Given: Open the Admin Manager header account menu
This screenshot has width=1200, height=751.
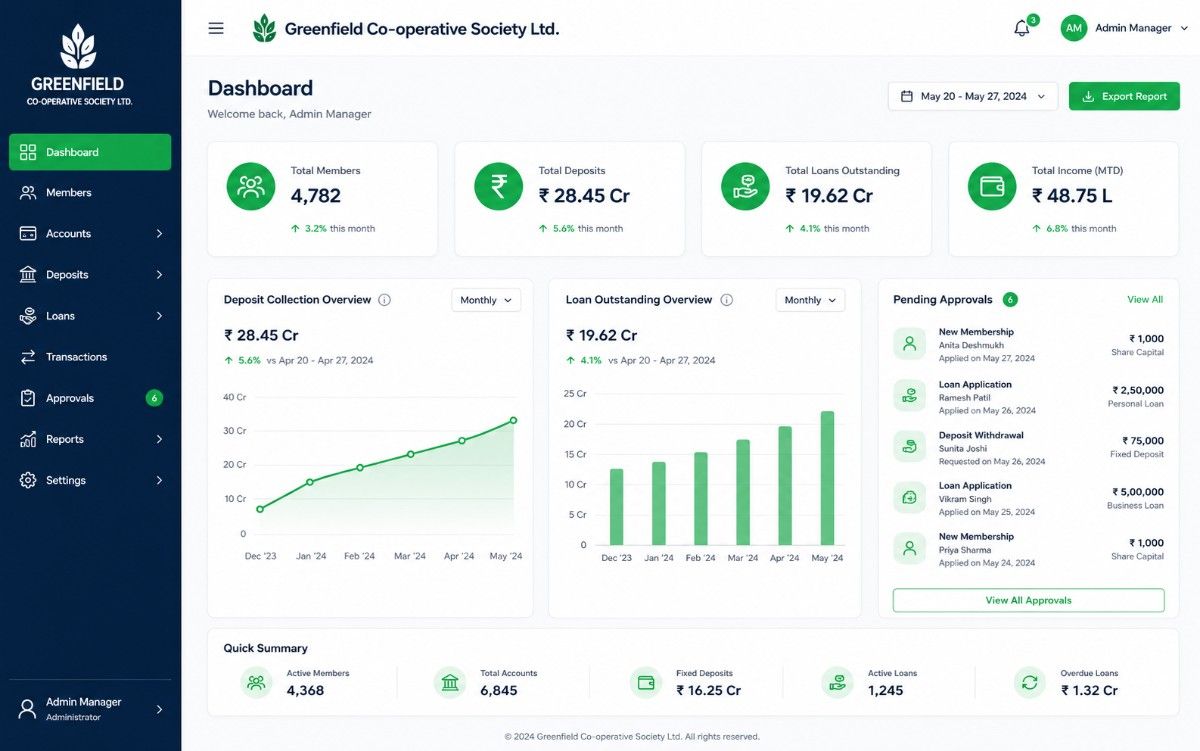Looking at the screenshot, I should 1125,28.
